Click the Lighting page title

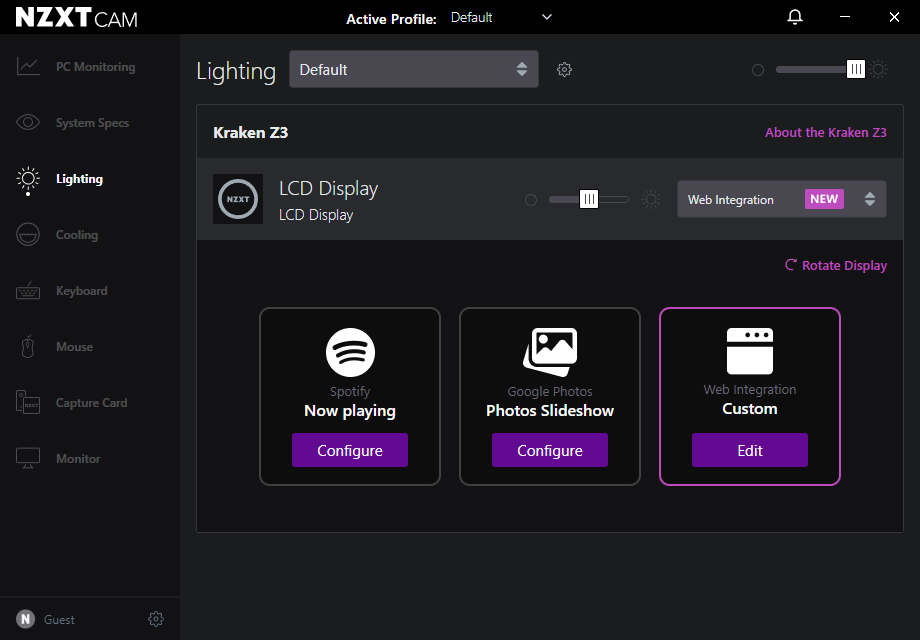click(x=236, y=71)
